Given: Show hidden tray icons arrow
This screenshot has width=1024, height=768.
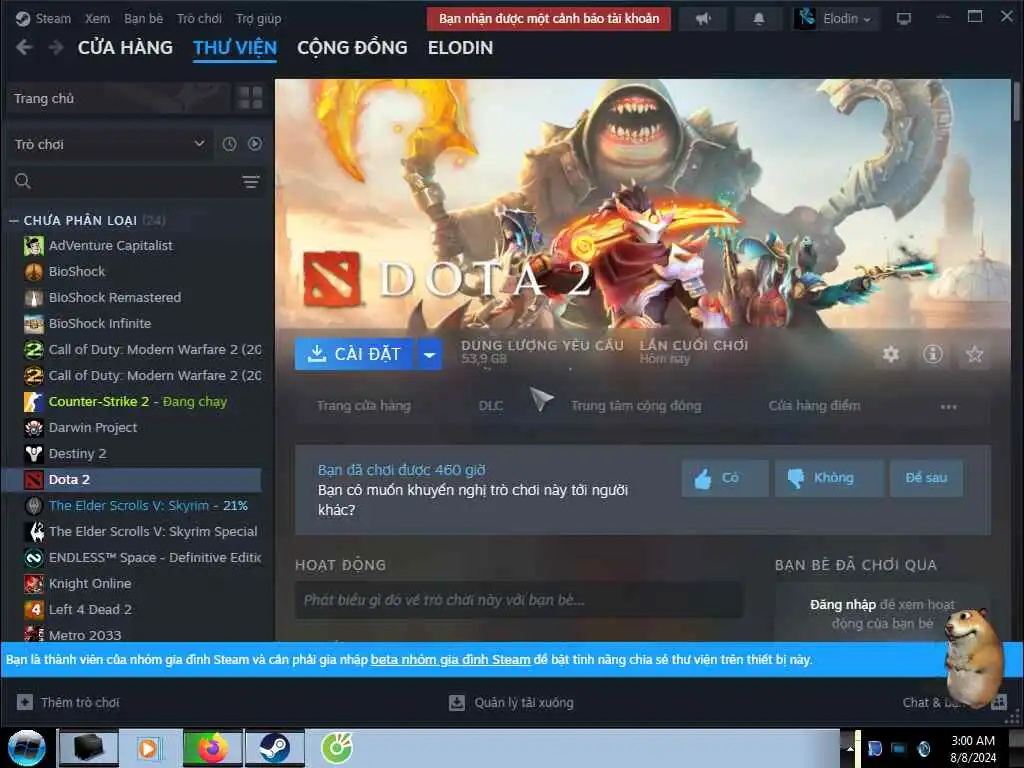Looking at the screenshot, I should (x=850, y=748).
